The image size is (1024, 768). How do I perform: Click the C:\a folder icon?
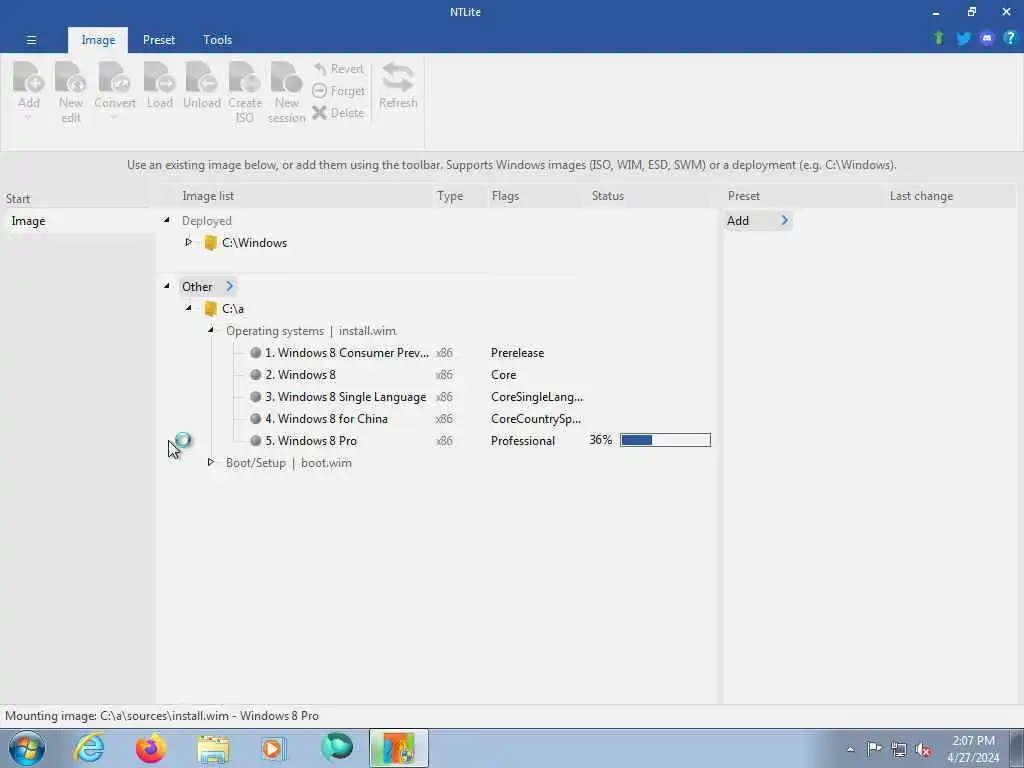[210, 309]
